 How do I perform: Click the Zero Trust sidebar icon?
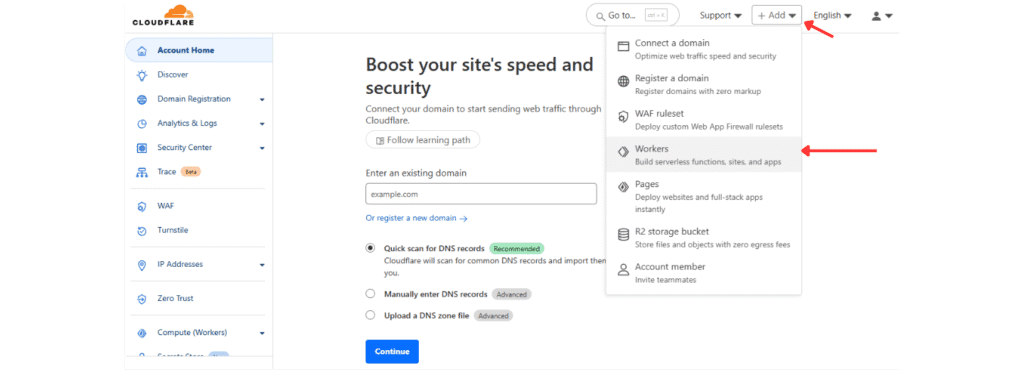coord(142,299)
